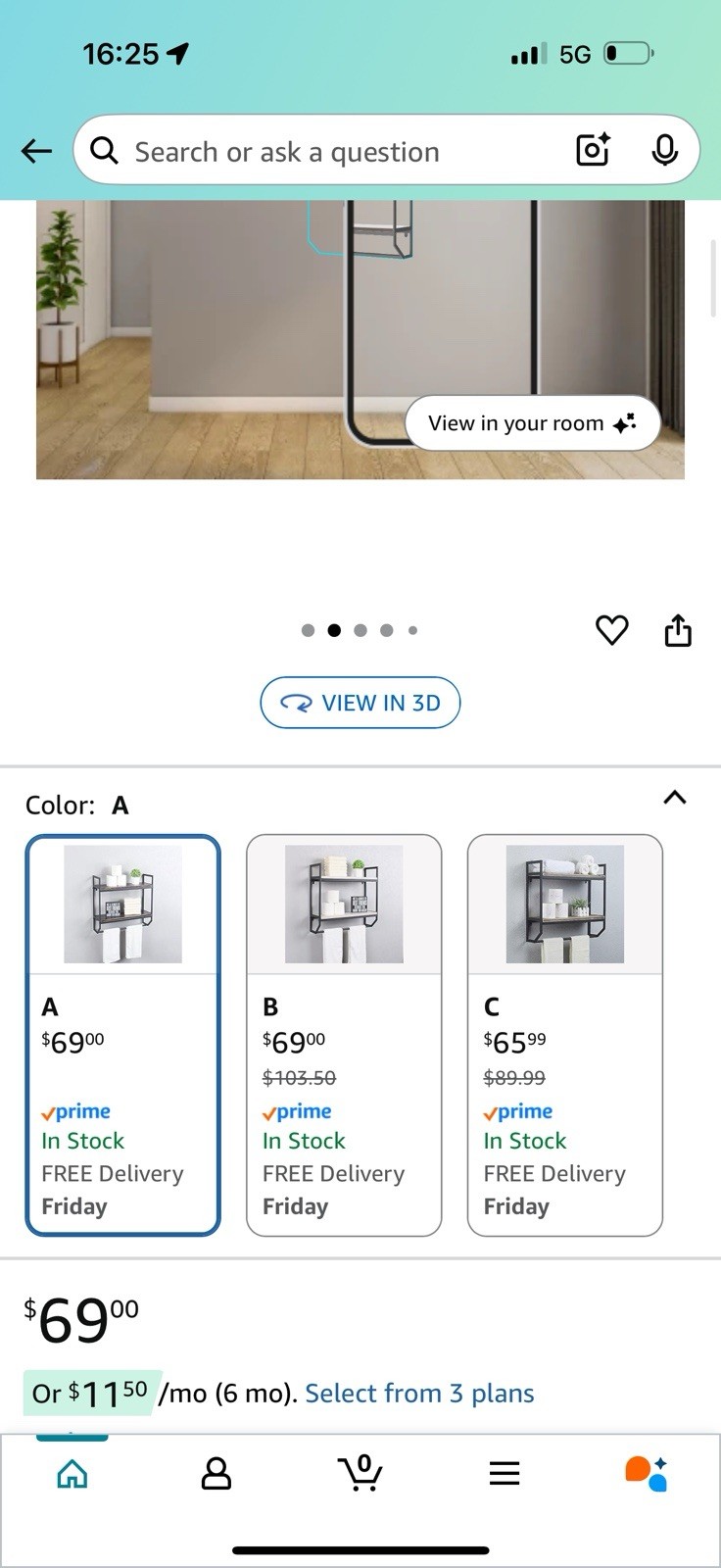721x1568 pixels.
Task: Add item to wishlist with heart icon
Action: (612, 630)
